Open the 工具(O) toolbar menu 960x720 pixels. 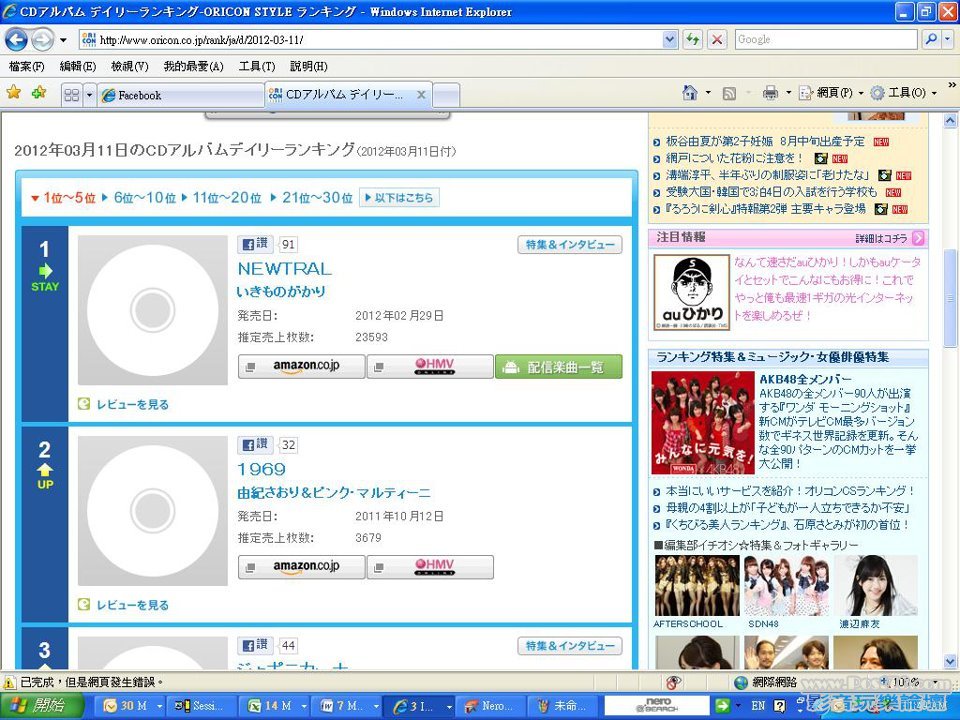904,93
